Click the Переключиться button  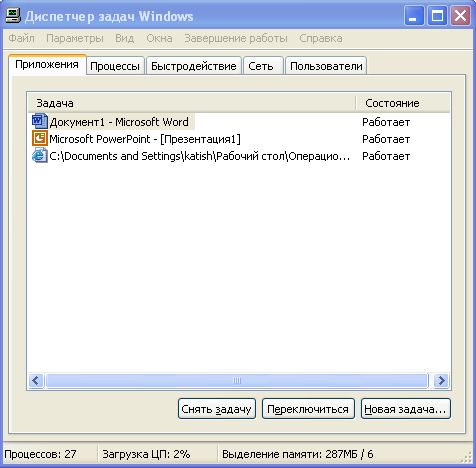pyautogui.click(x=308, y=409)
